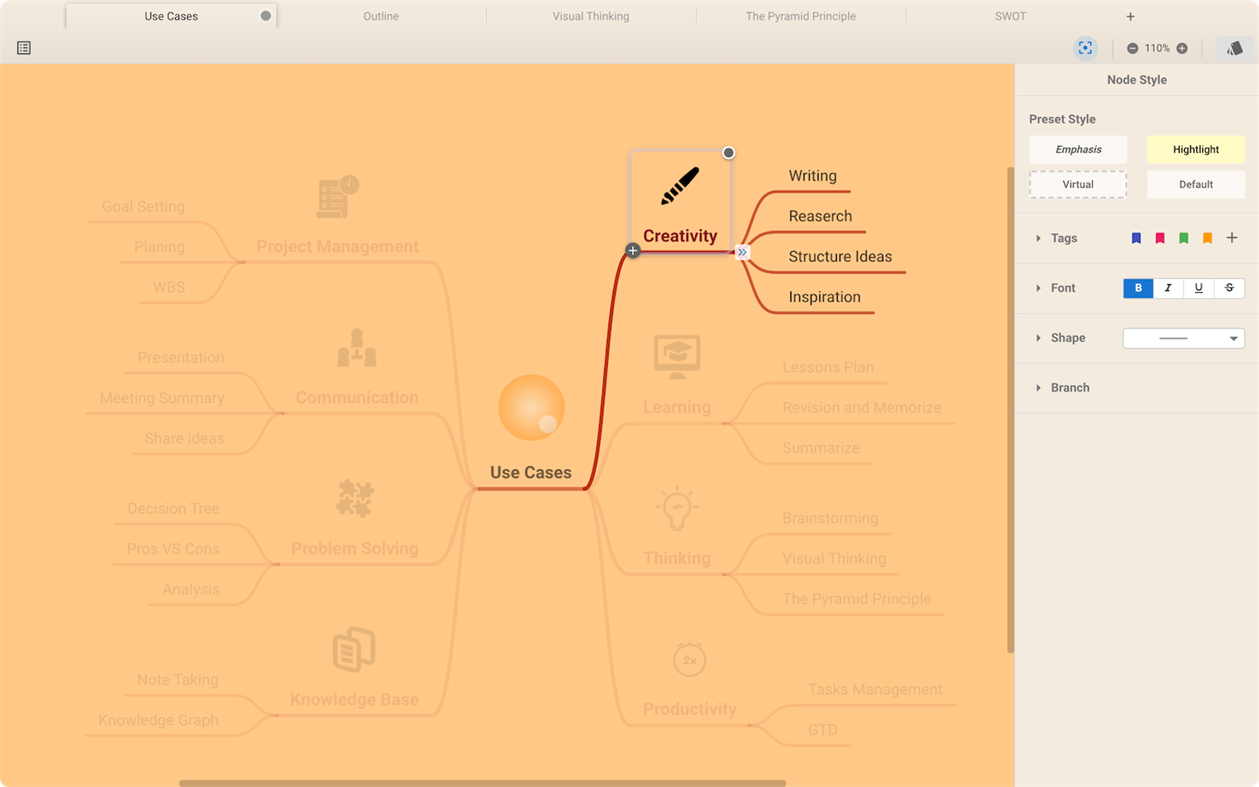Add a new tag with the plus icon

1232,238
